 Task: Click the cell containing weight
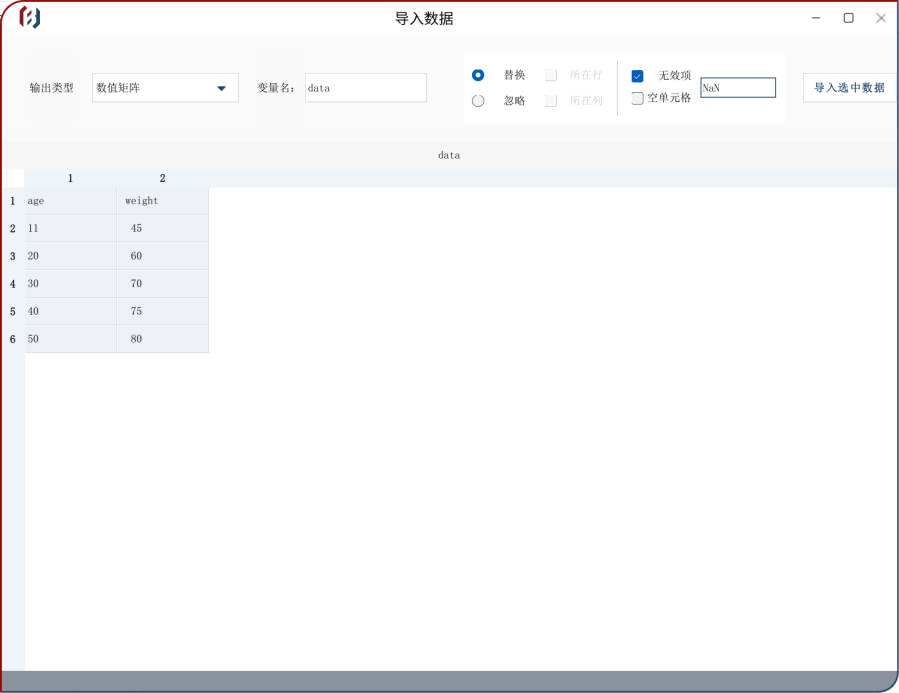click(x=162, y=201)
